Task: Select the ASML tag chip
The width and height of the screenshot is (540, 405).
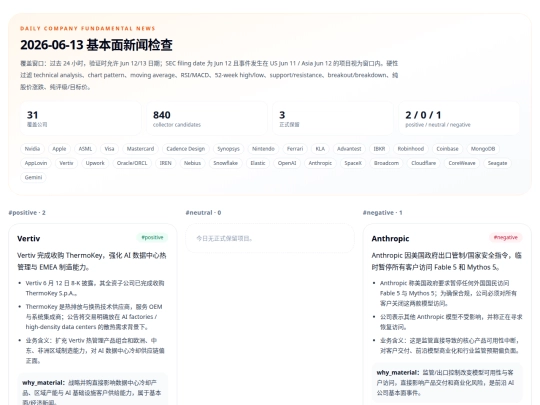Action: (85, 149)
